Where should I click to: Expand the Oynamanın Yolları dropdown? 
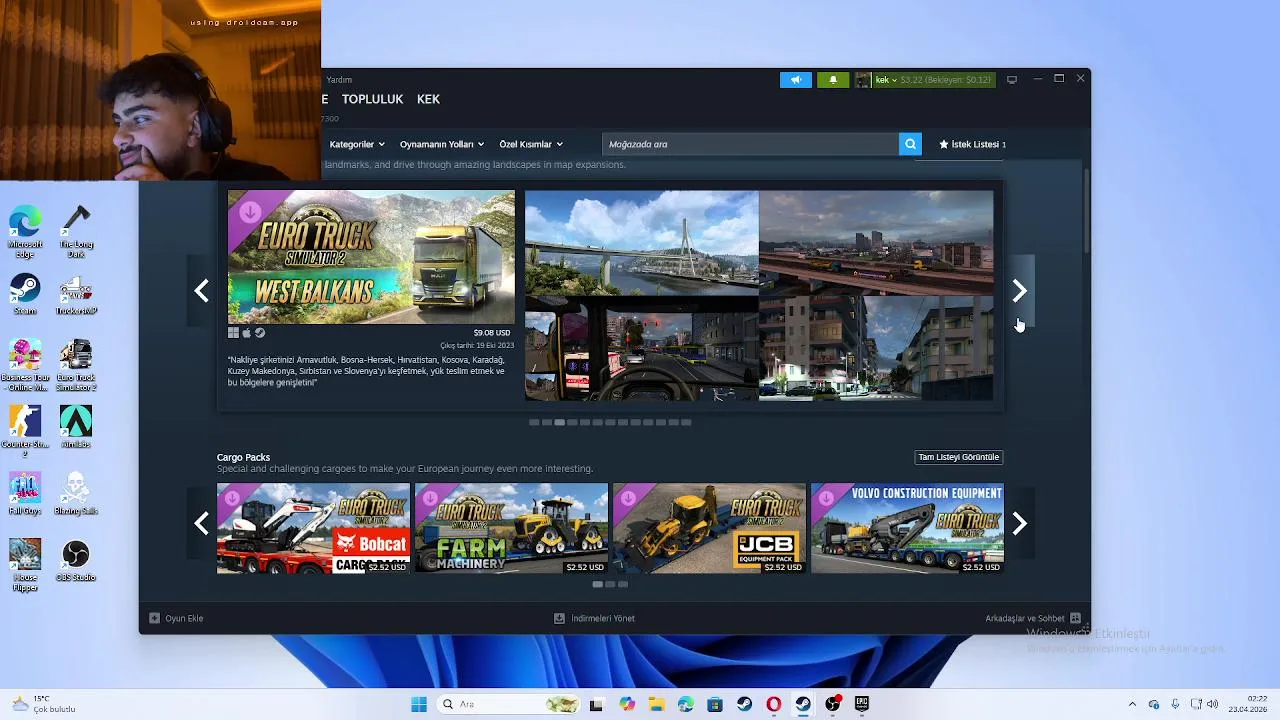442,144
